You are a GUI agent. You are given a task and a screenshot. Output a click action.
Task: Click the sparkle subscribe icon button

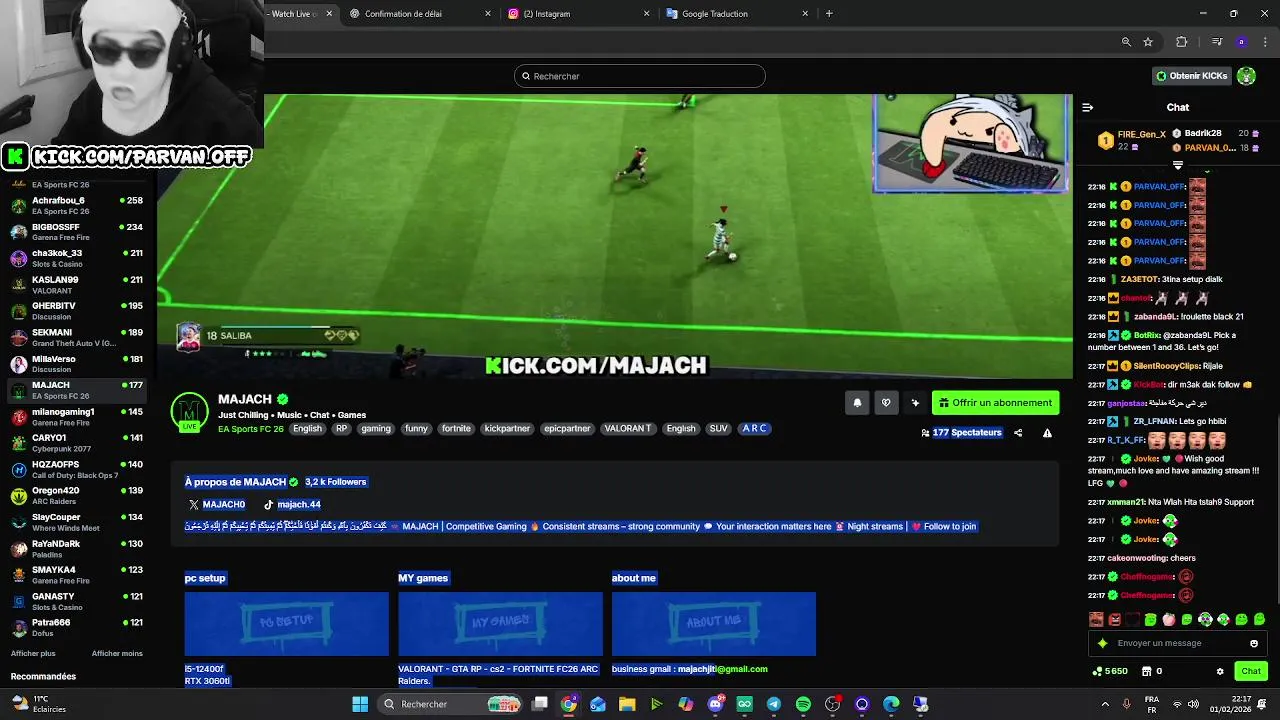coord(915,403)
